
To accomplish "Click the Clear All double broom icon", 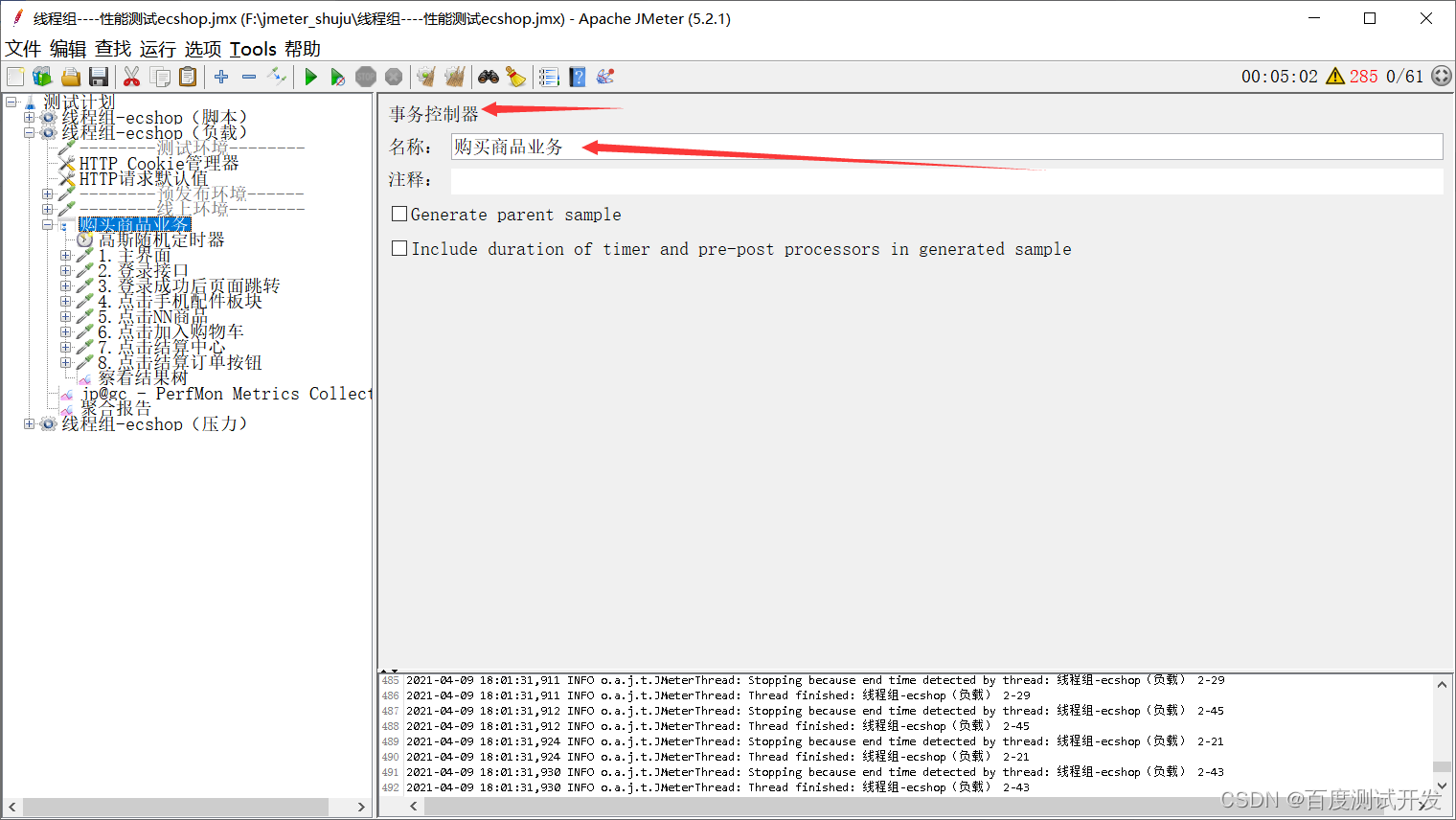I will point(455,77).
